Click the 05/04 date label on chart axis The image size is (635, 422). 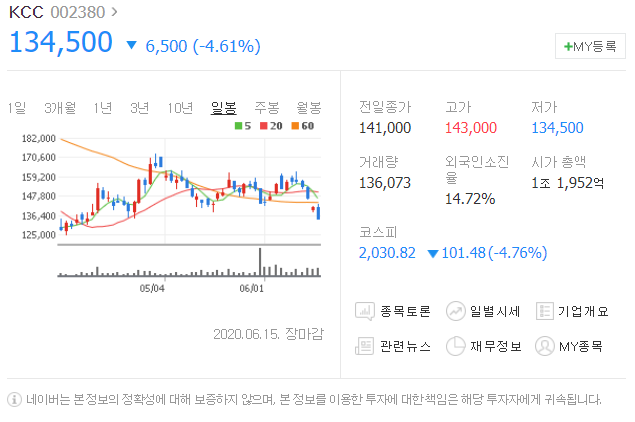click(x=152, y=288)
